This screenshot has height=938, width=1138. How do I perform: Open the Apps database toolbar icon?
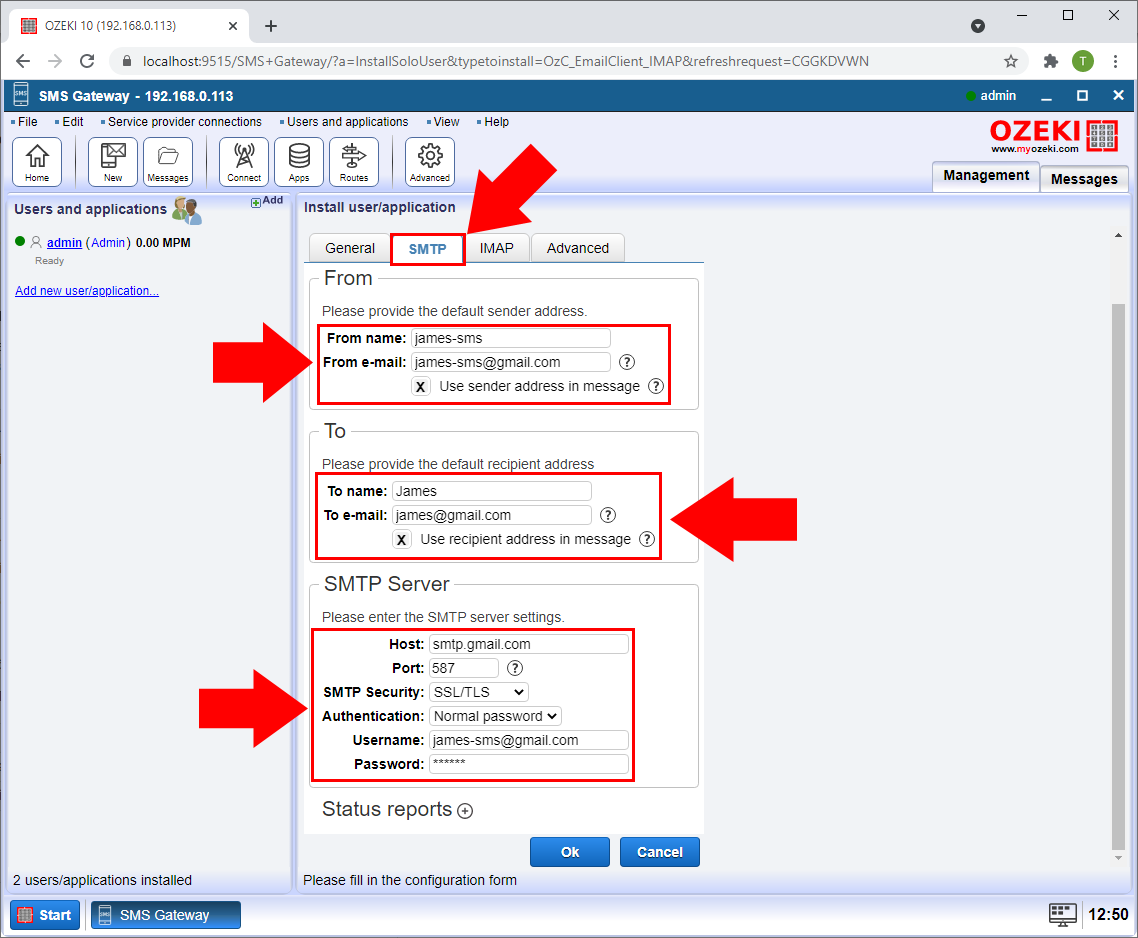coord(299,161)
